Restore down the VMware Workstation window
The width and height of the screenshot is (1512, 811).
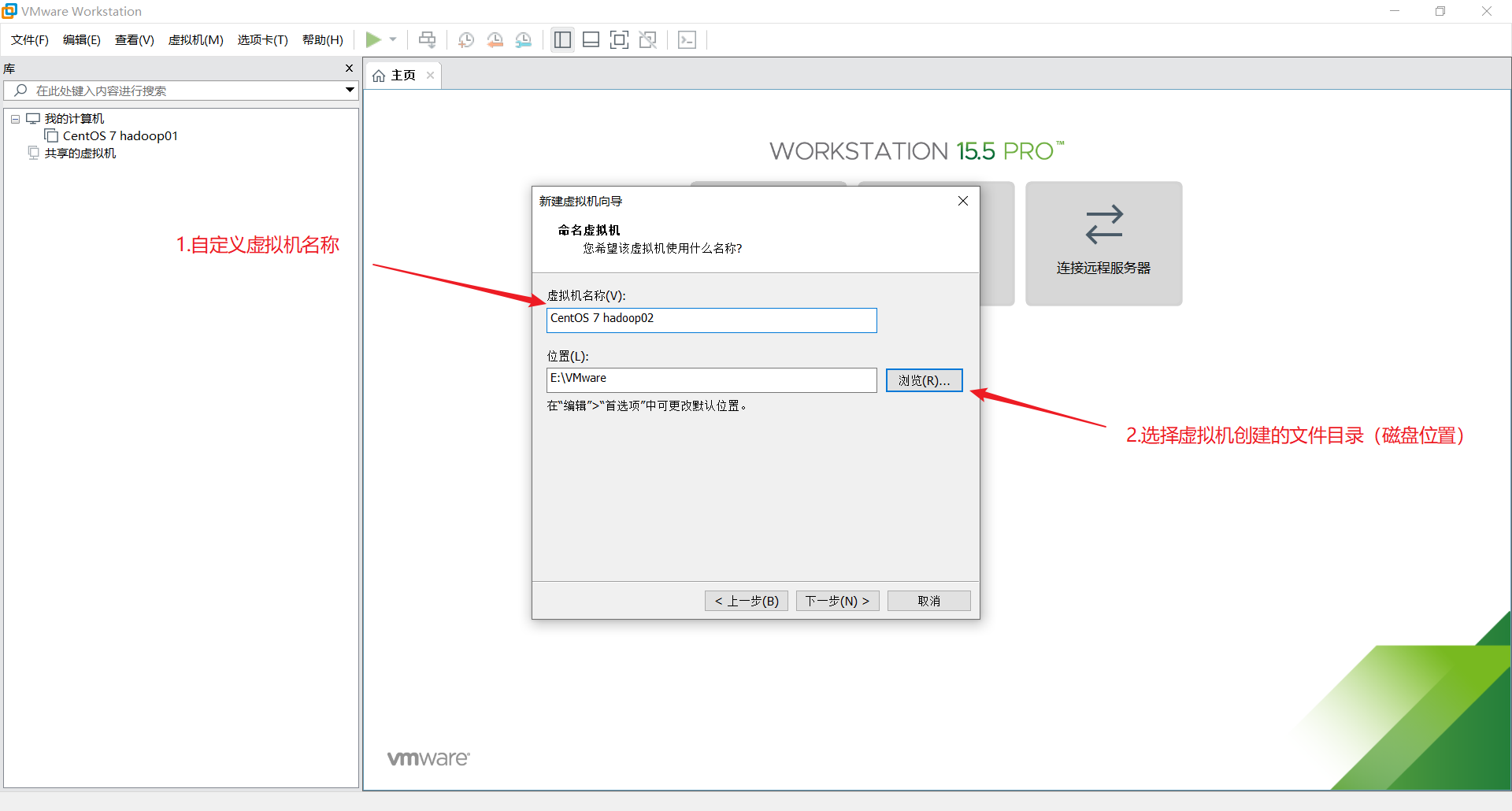1440,11
